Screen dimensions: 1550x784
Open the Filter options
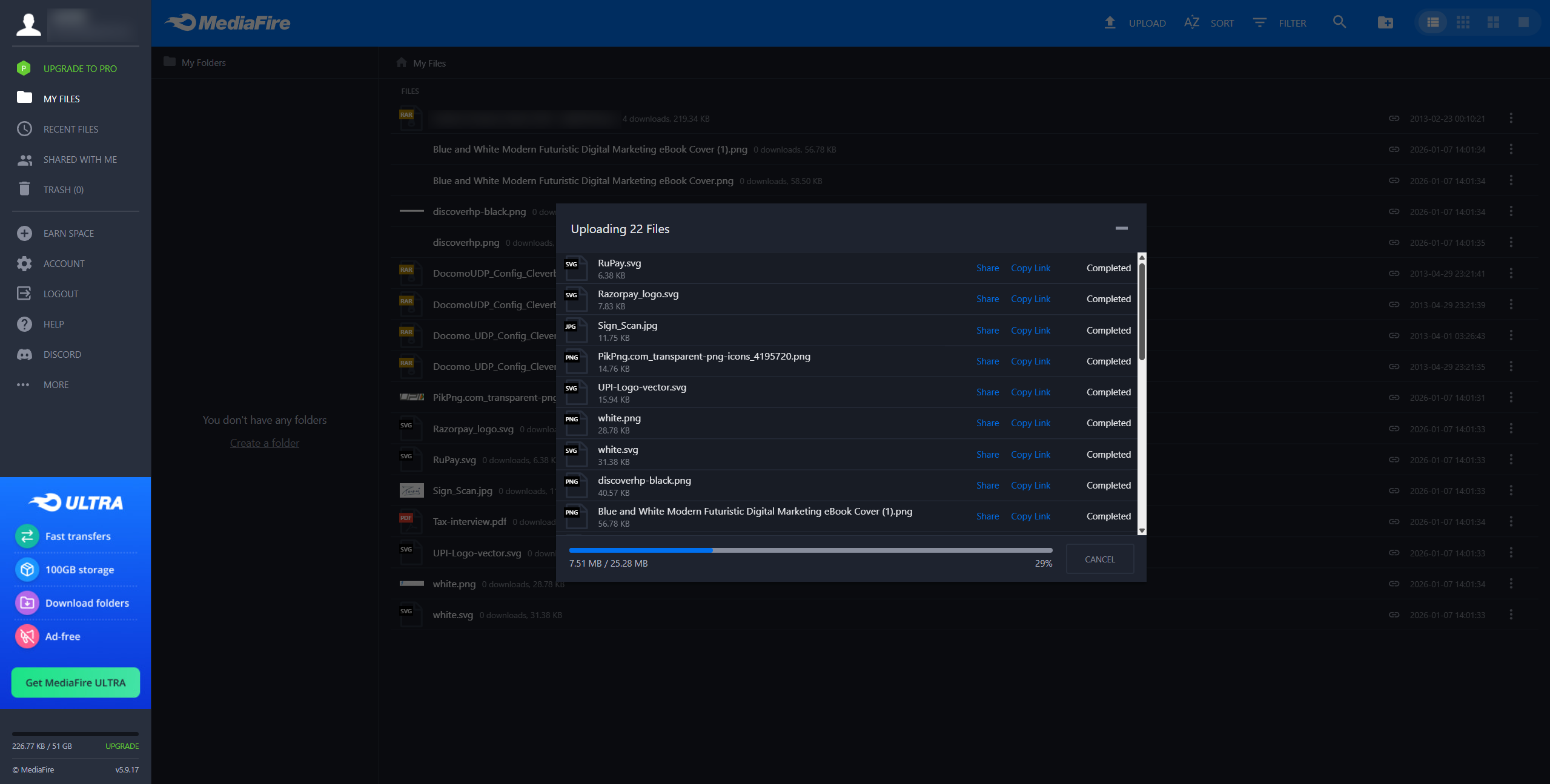pos(1279,22)
